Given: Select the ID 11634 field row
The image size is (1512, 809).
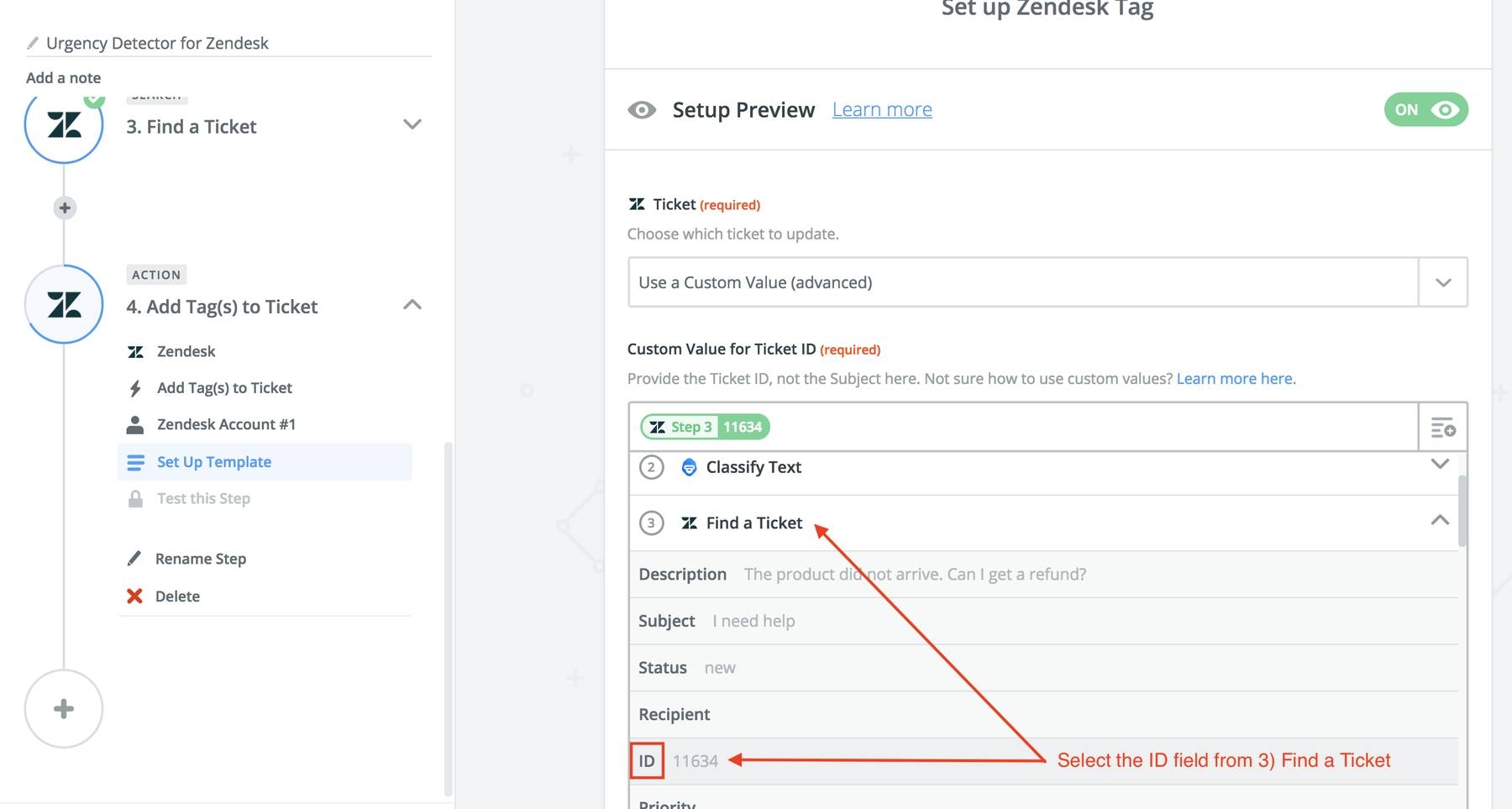Looking at the screenshot, I should click(695, 761).
